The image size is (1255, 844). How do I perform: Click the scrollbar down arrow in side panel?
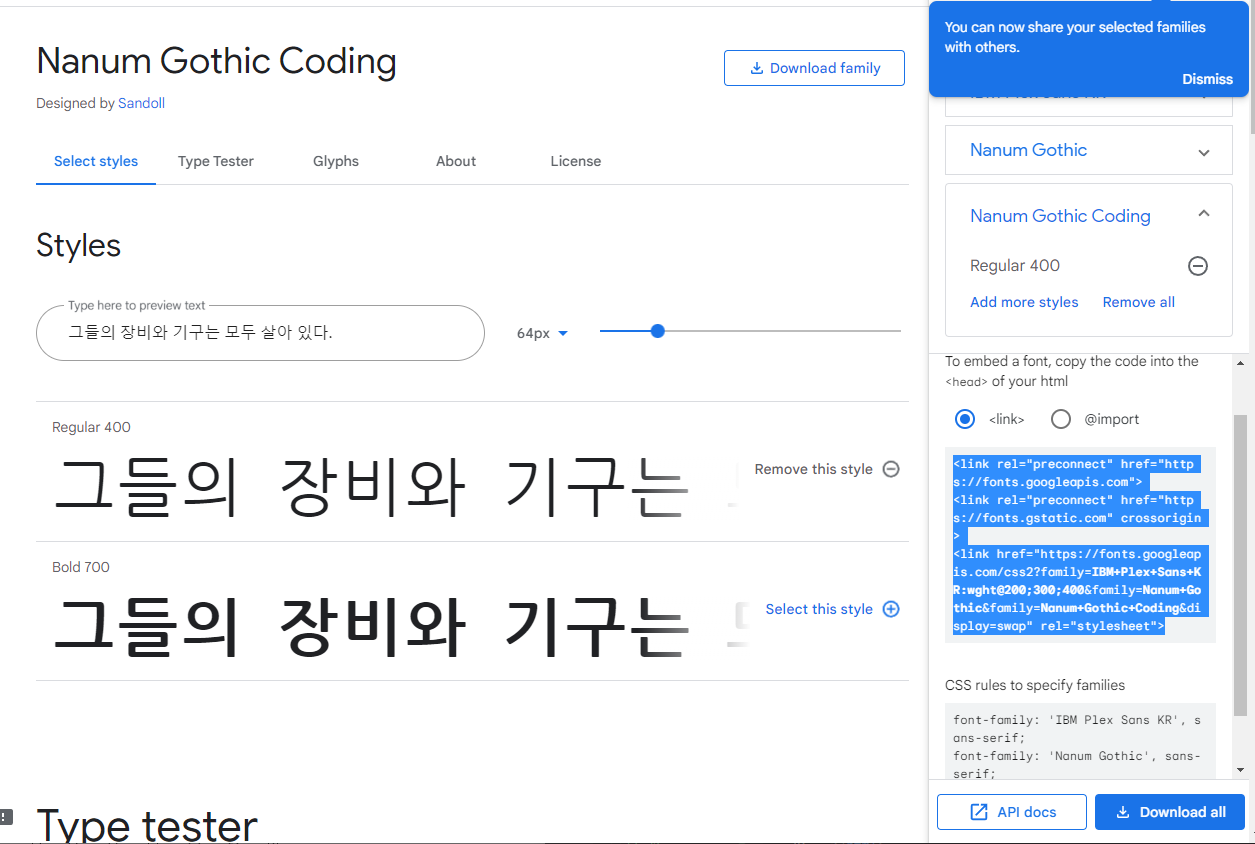[x=1240, y=770]
